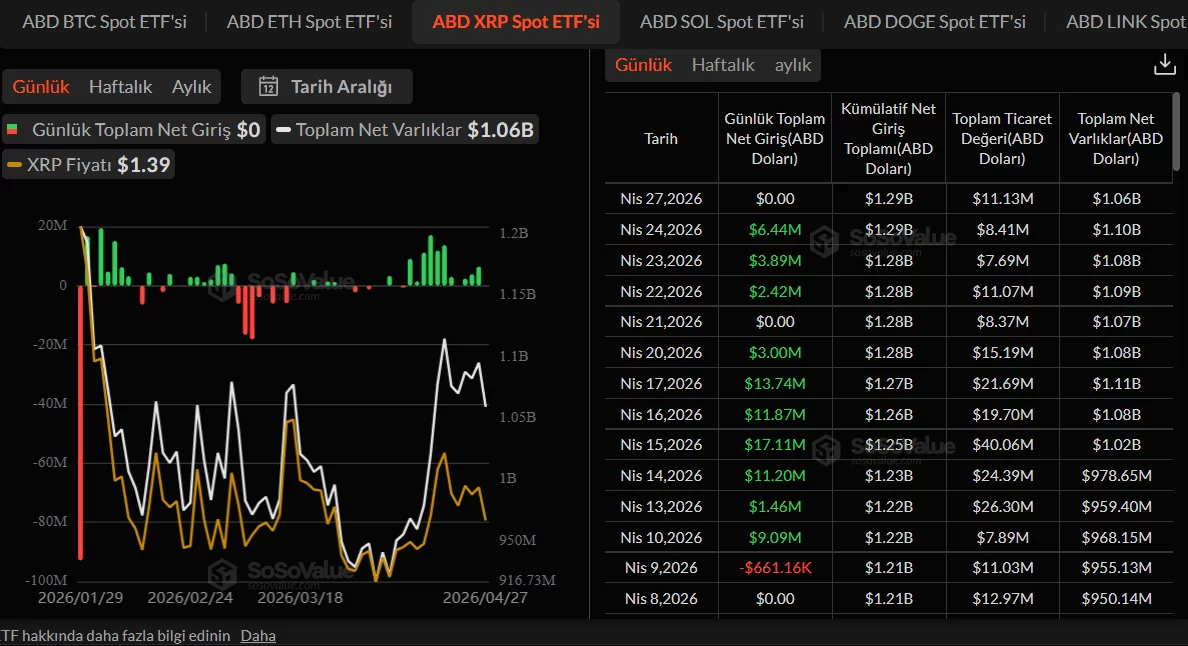
Task: Switch table to Haftalık view
Action: tap(723, 65)
